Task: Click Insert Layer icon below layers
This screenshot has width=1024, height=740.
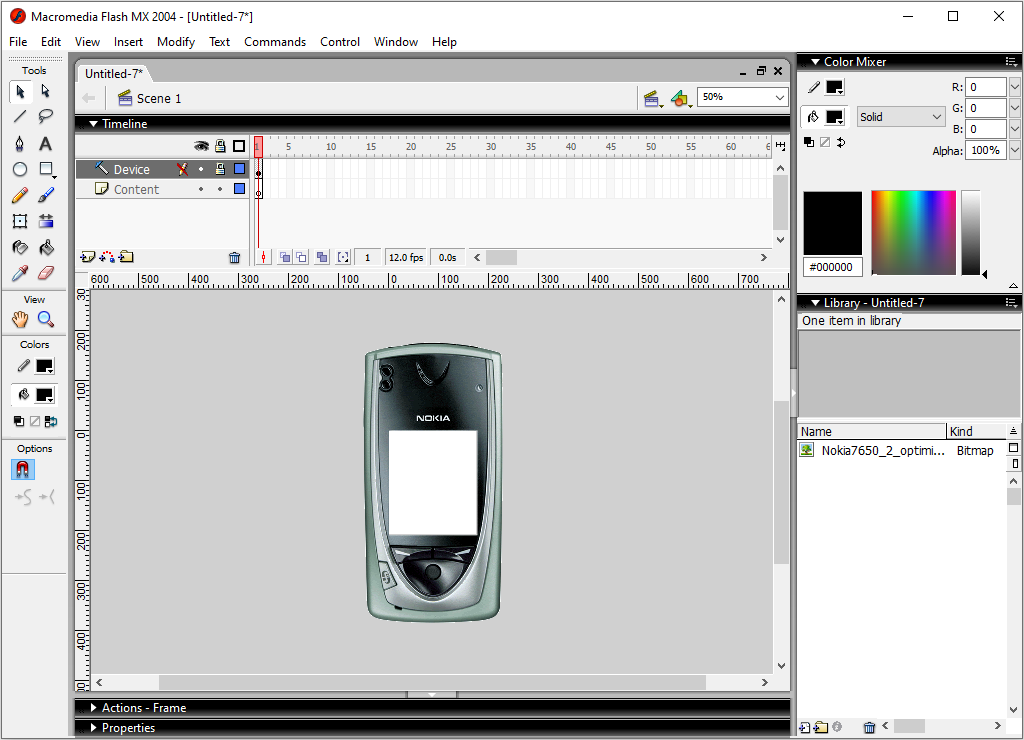Action: click(87, 257)
